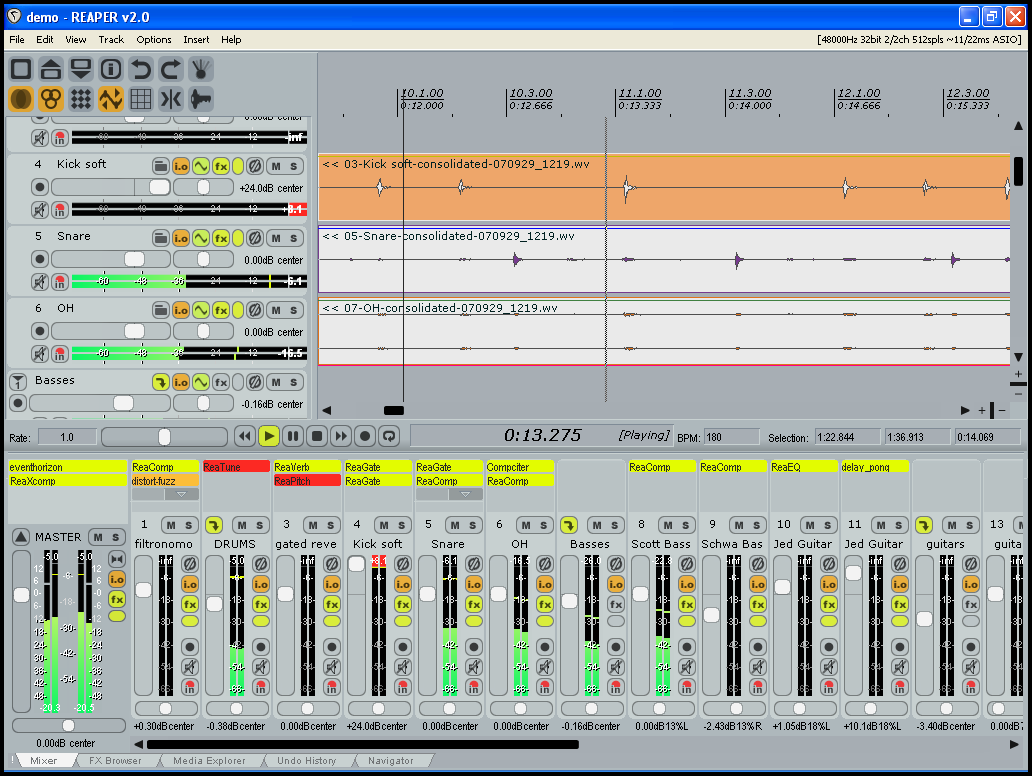The height and width of the screenshot is (776, 1032).
Task: Arm record on Snare track
Action: coord(40,259)
